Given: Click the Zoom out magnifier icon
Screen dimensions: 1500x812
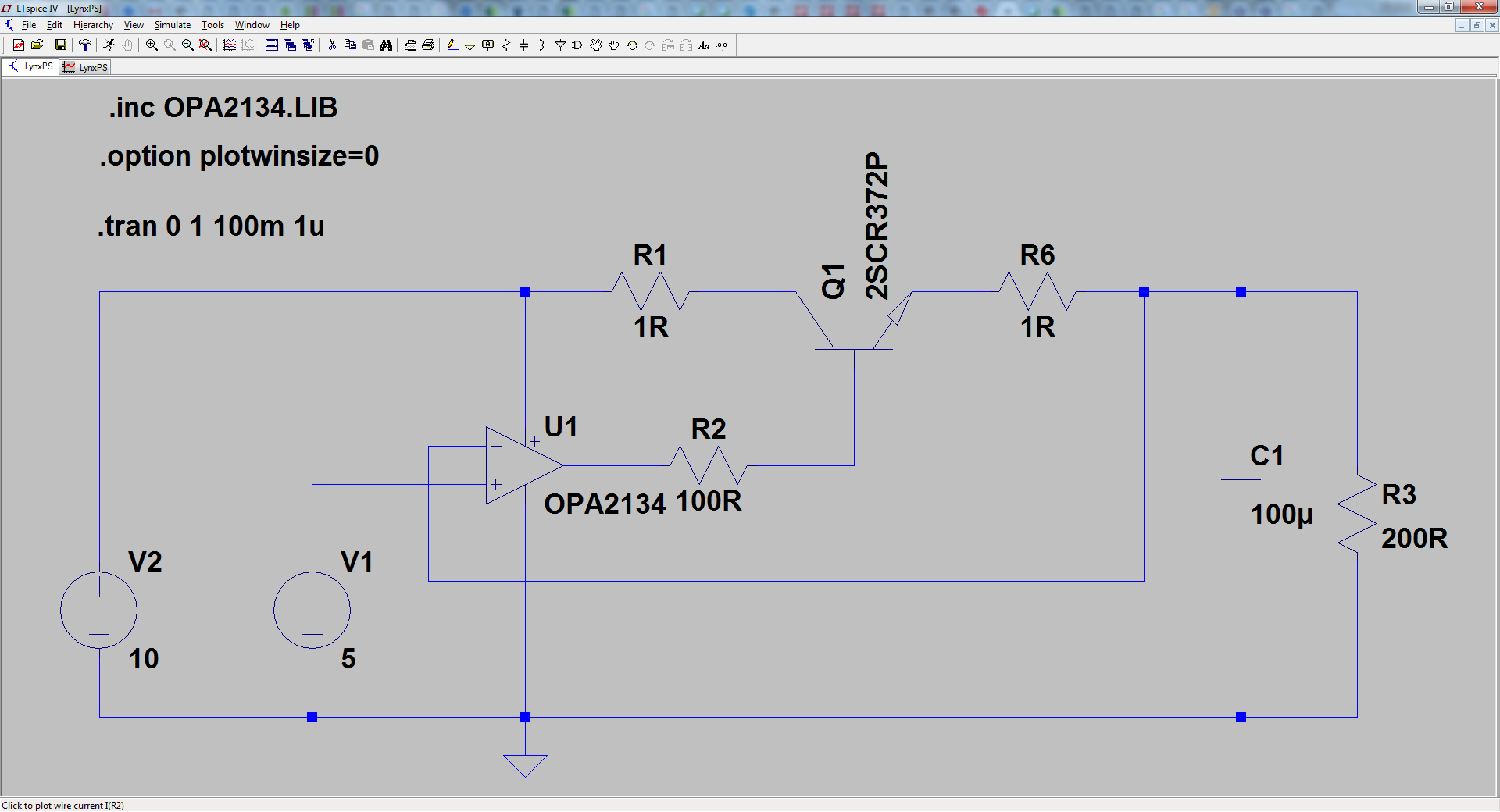Looking at the screenshot, I should 187,45.
